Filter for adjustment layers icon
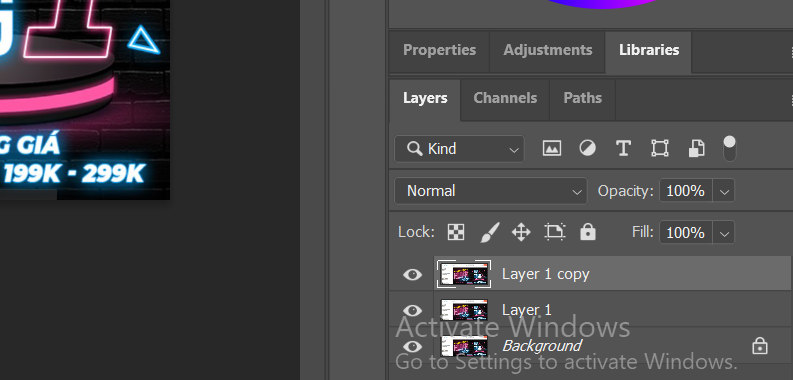The height and width of the screenshot is (380, 793). tap(587, 148)
